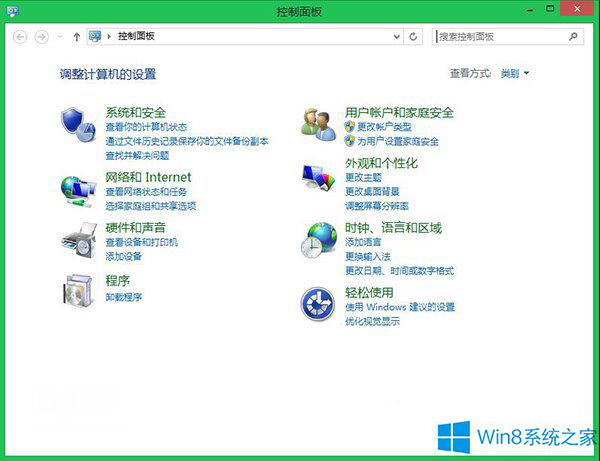The width and height of the screenshot is (600, 461).
Task: Click the 添加设备 link
Action: (124, 256)
